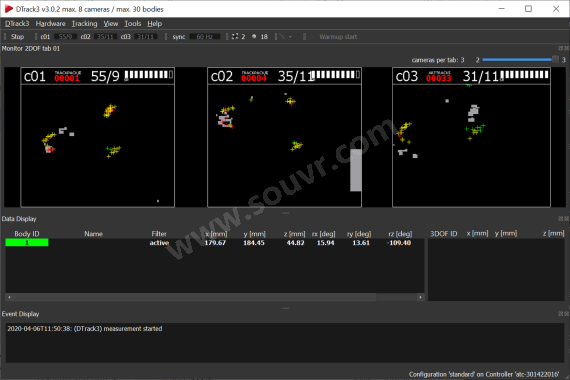Close the Event Display panel
Viewport: 570px width, 380px height.
(566, 313)
